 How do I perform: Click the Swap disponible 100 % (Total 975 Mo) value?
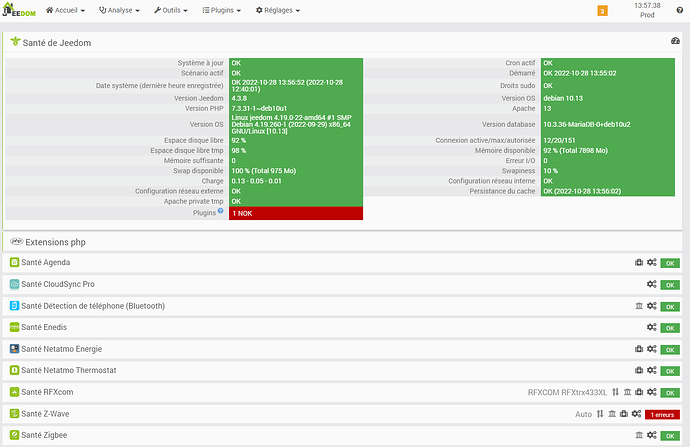click(264, 171)
